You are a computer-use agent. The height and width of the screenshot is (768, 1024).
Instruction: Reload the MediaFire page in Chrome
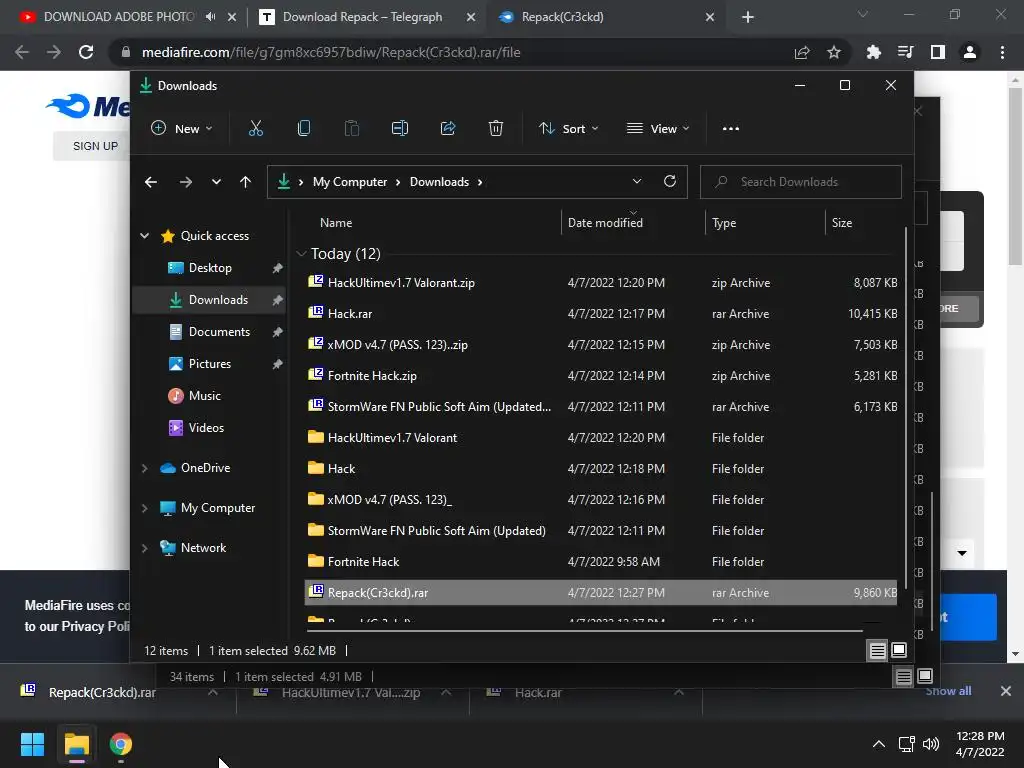(x=86, y=52)
